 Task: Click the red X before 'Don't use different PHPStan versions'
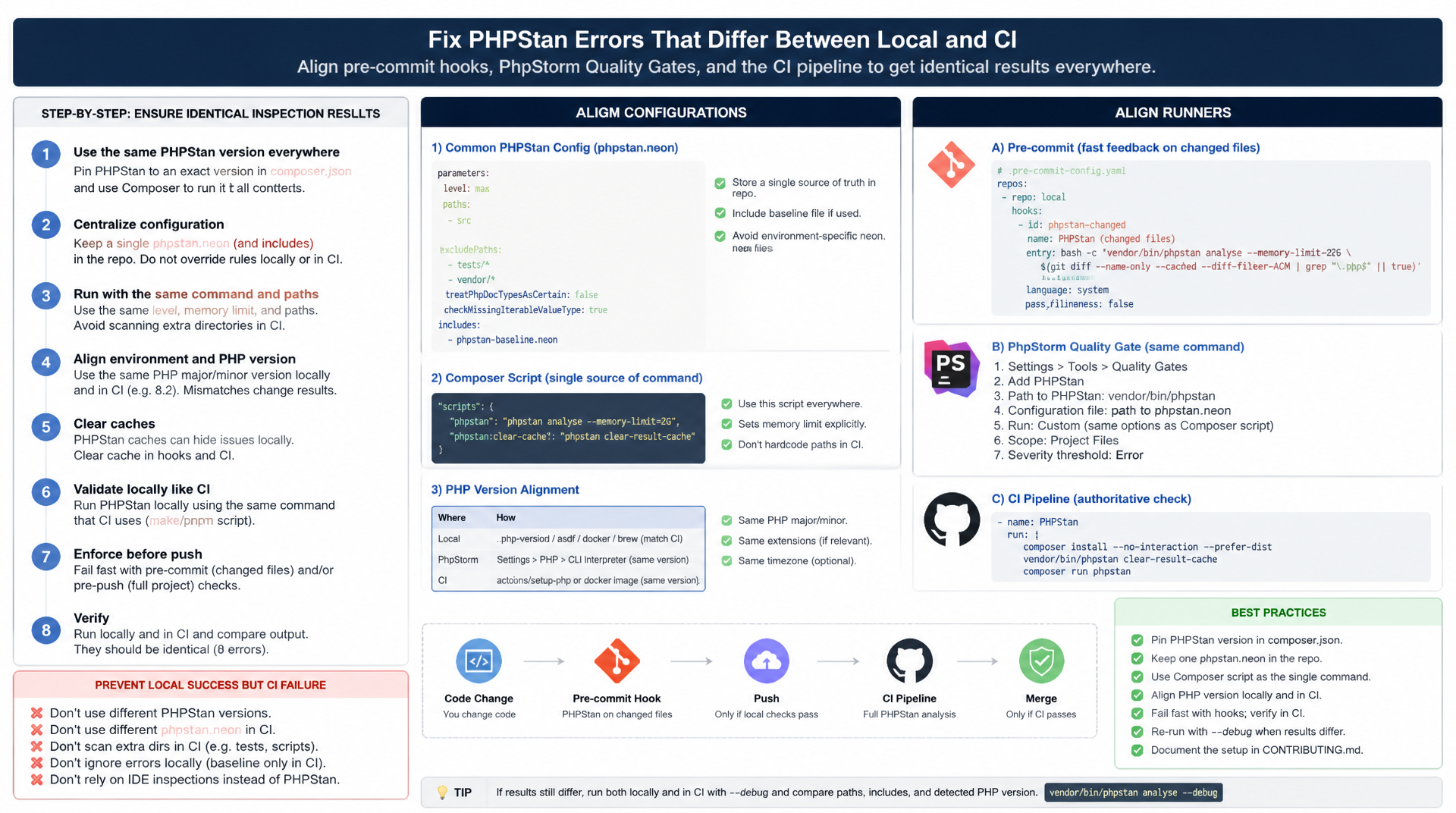point(36,713)
